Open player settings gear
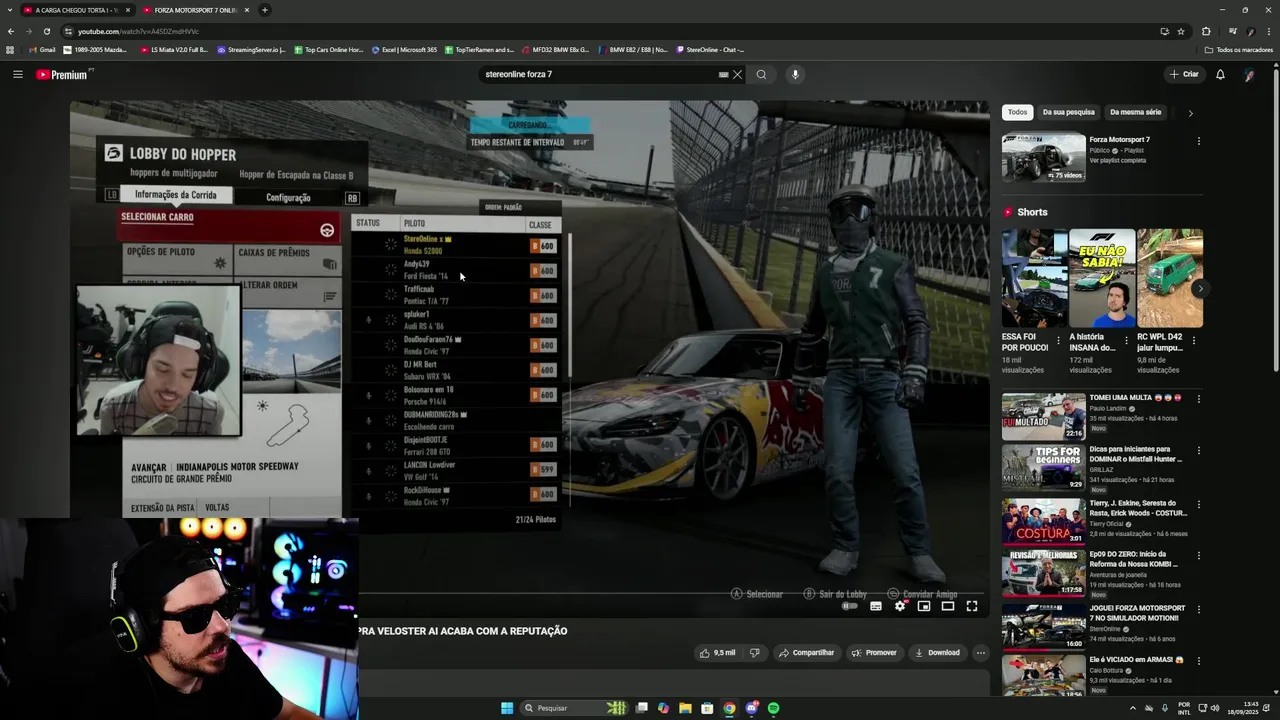This screenshot has height=720, width=1280. click(900, 606)
